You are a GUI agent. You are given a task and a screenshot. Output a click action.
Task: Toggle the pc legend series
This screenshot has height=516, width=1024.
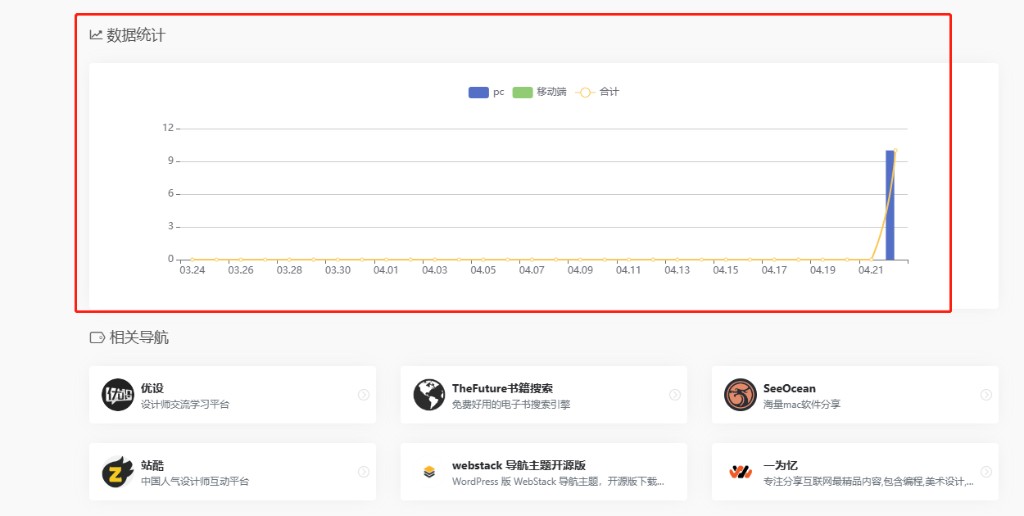pyautogui.click(x=487, y=92)
